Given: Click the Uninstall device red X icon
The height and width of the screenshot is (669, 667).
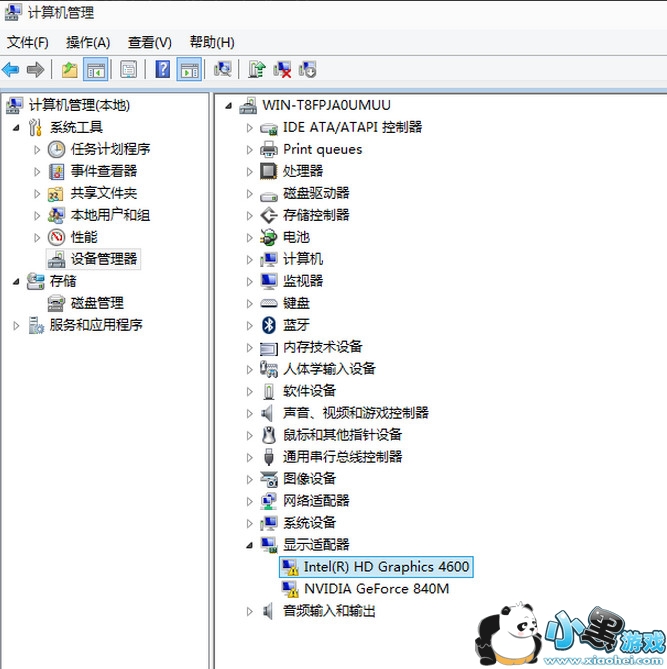Looking at the screenshot, I should click(x=282, y=70).
